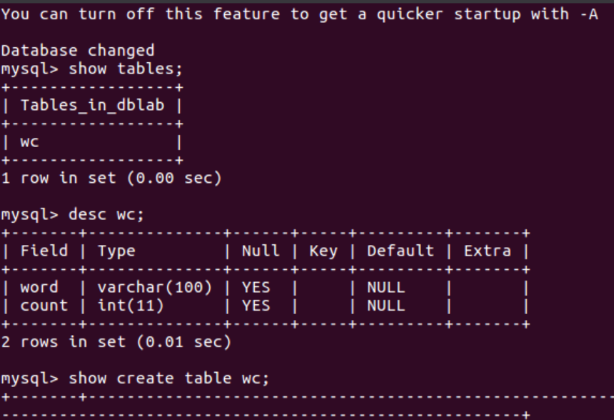
Task: Click YES in the word row
Action: point(256,288)
